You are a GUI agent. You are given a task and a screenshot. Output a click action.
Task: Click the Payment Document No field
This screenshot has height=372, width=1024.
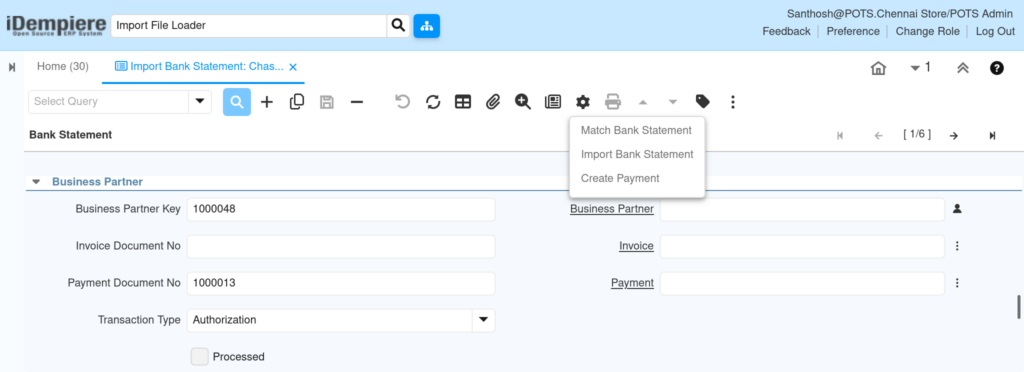click(x=341, y=283)
